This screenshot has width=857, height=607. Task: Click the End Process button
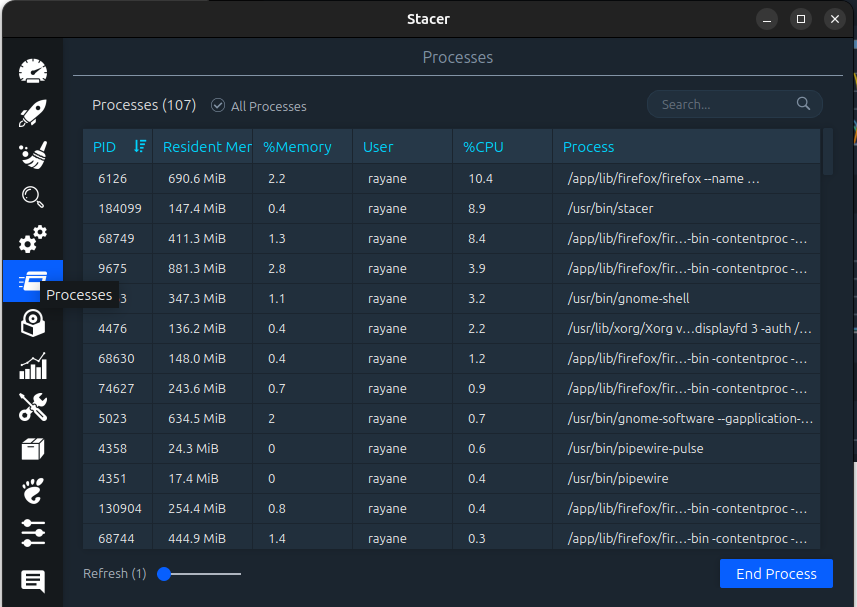click(776, 574)
